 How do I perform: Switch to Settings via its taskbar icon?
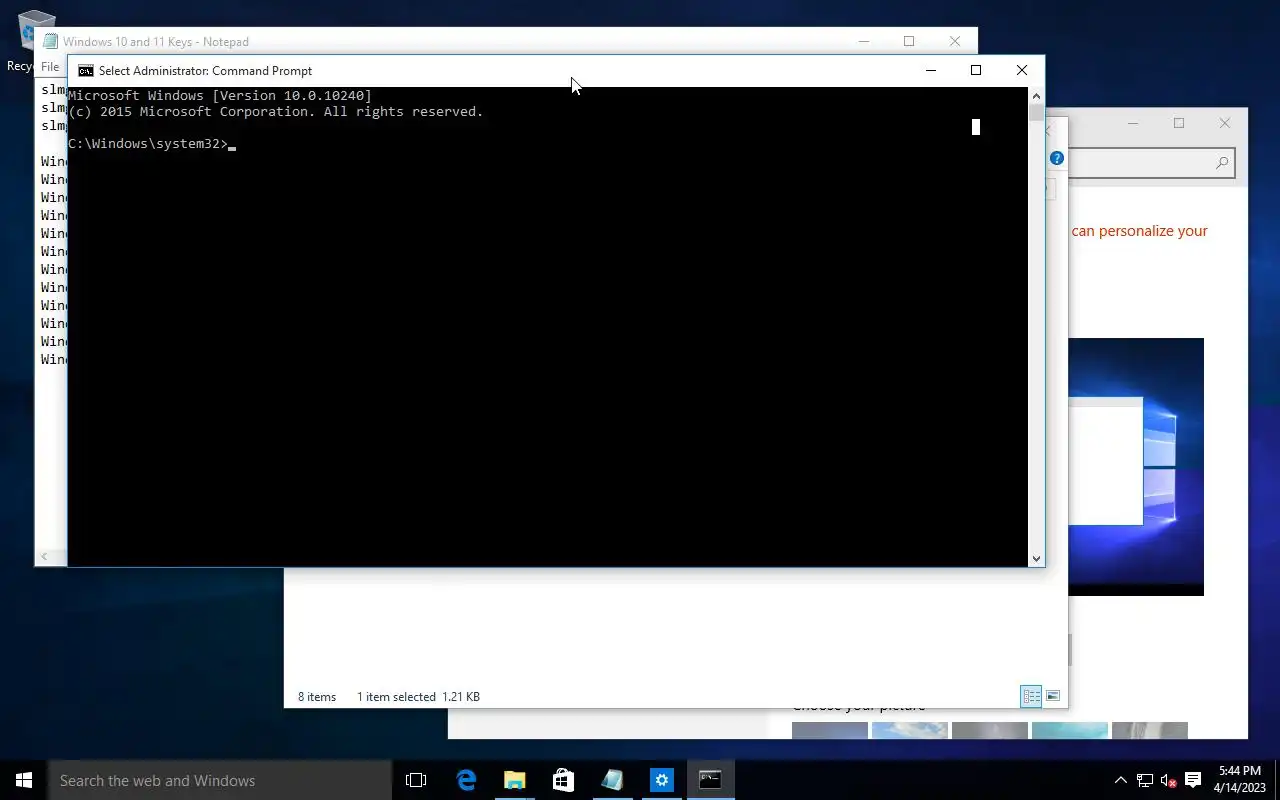coord(661,780)
